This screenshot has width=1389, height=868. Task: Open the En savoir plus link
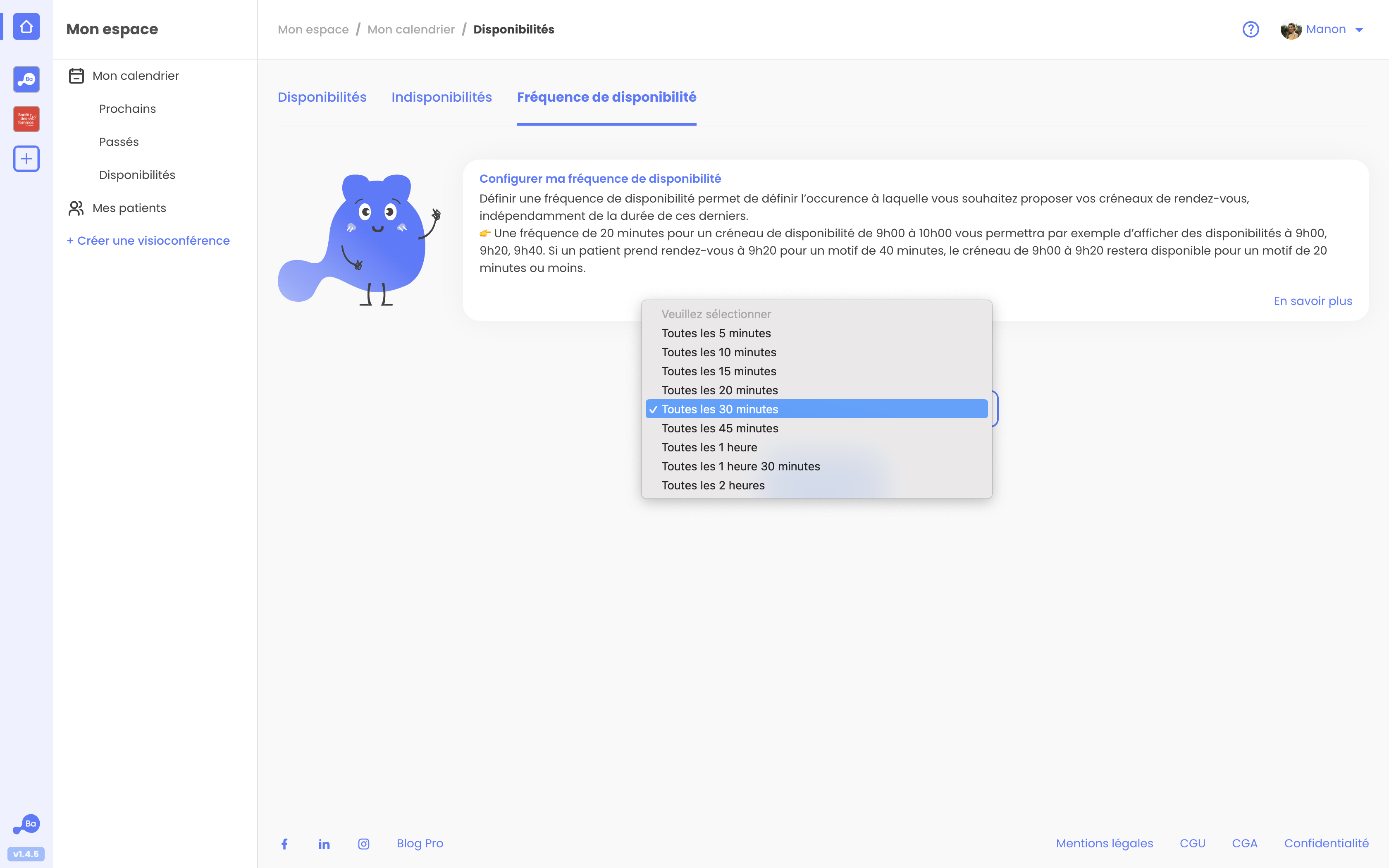coord(1313,301)
